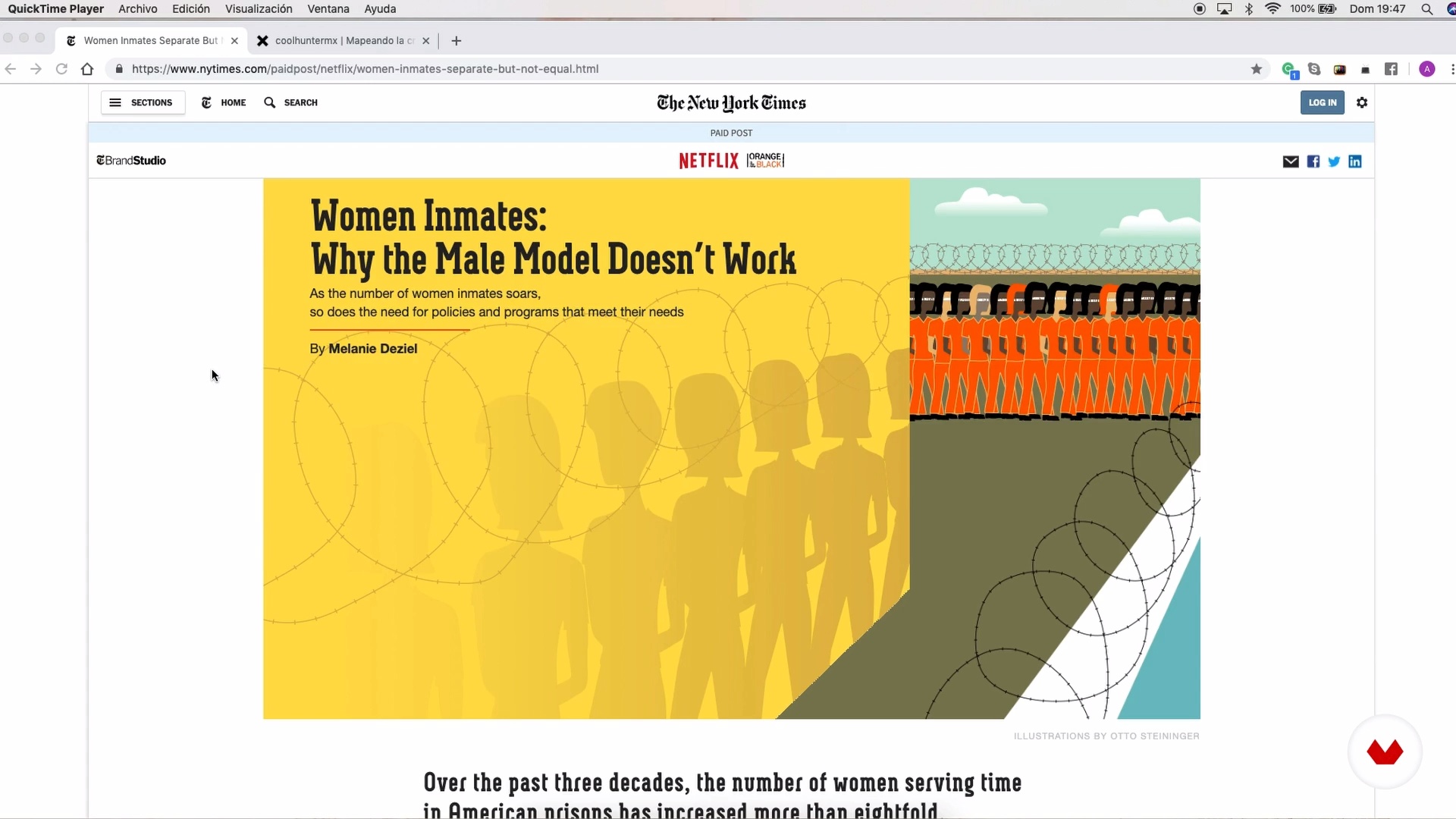Image resolution: width=1456 pixels, height=819 pixels.
Task: Click the AirPlay display icon
Action: [x=1224, y=9]
